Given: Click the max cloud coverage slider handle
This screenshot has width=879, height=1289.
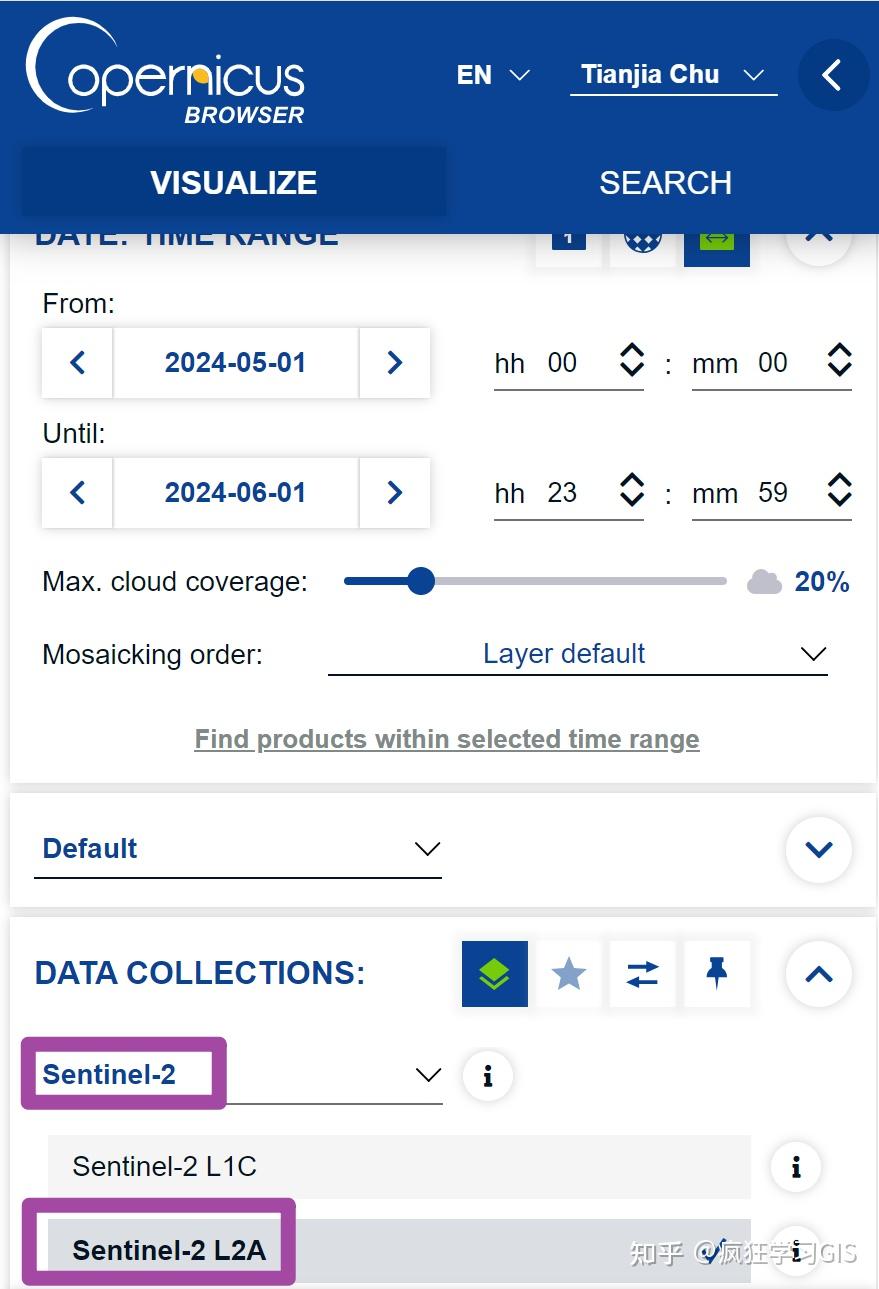Looking at the screenshot, I should click(x=421, y=581).
